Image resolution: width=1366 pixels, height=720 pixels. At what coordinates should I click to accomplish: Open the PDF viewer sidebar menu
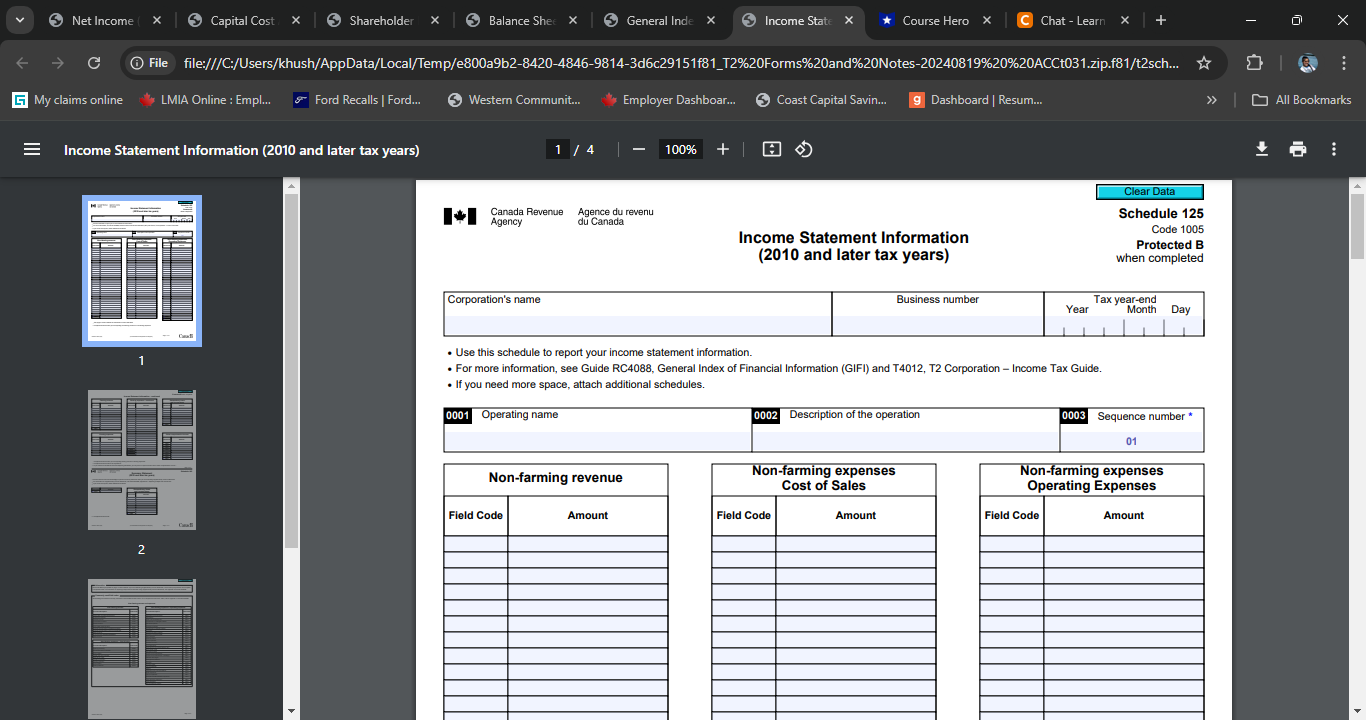coord(32,149)
